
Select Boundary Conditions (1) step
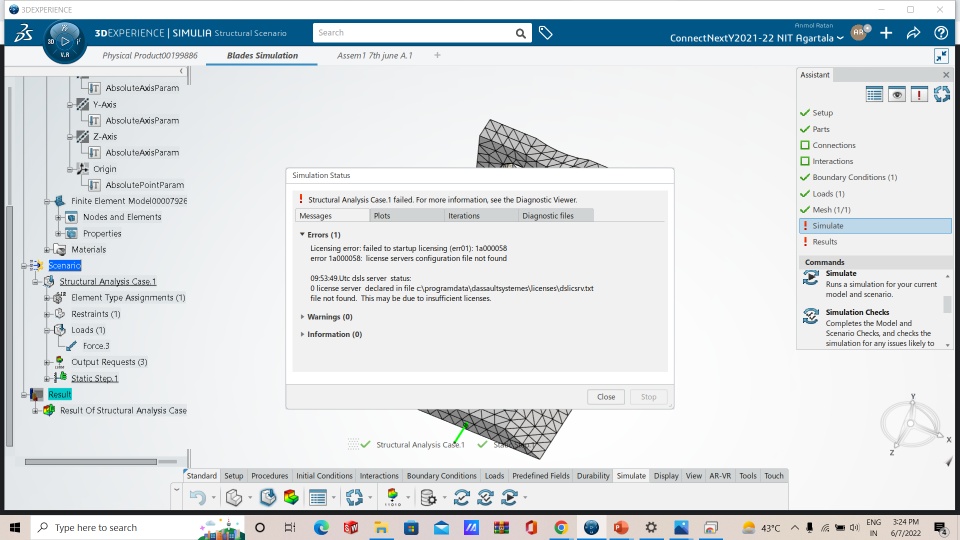click(854, 178)
